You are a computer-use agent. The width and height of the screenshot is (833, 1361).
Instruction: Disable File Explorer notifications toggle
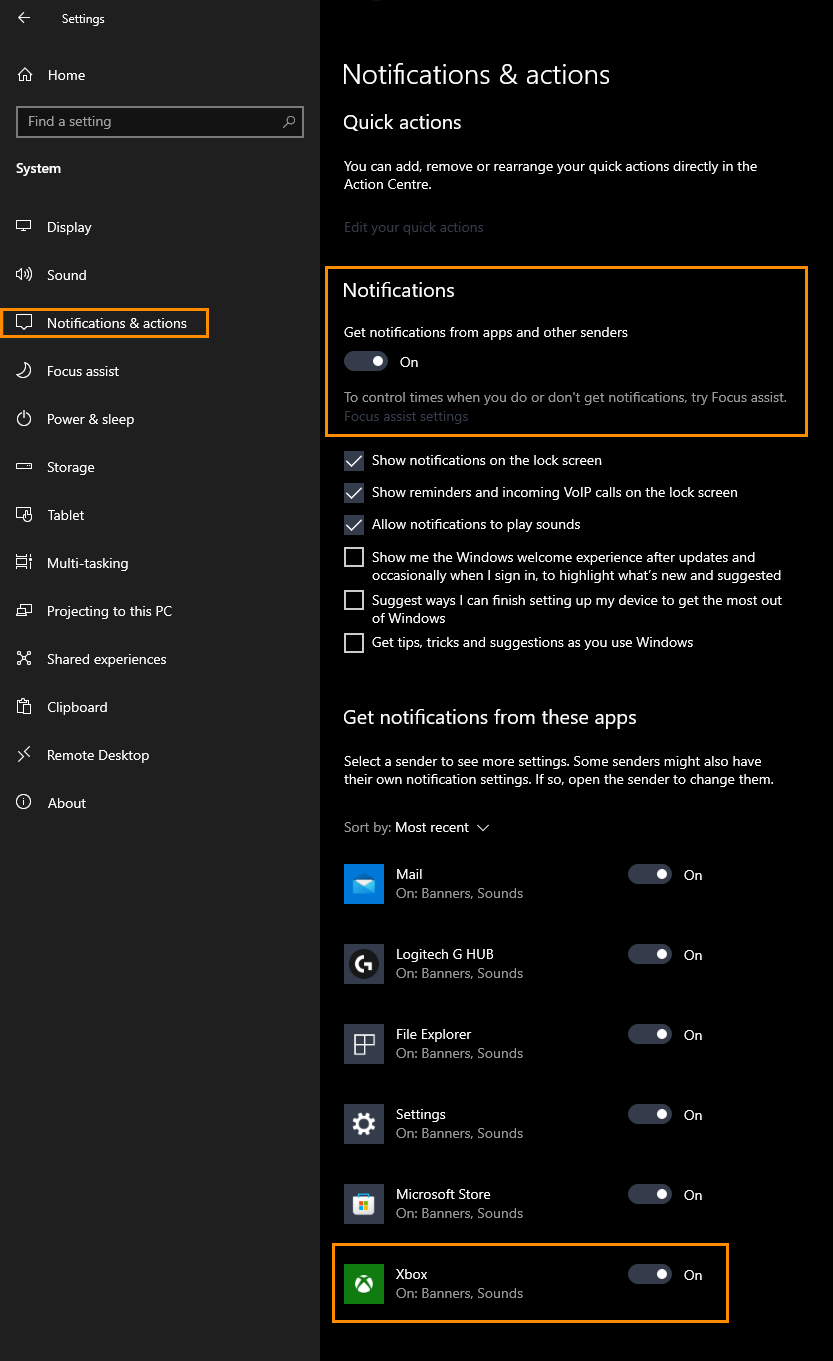pyautogui.click(x=650, y=1034)
